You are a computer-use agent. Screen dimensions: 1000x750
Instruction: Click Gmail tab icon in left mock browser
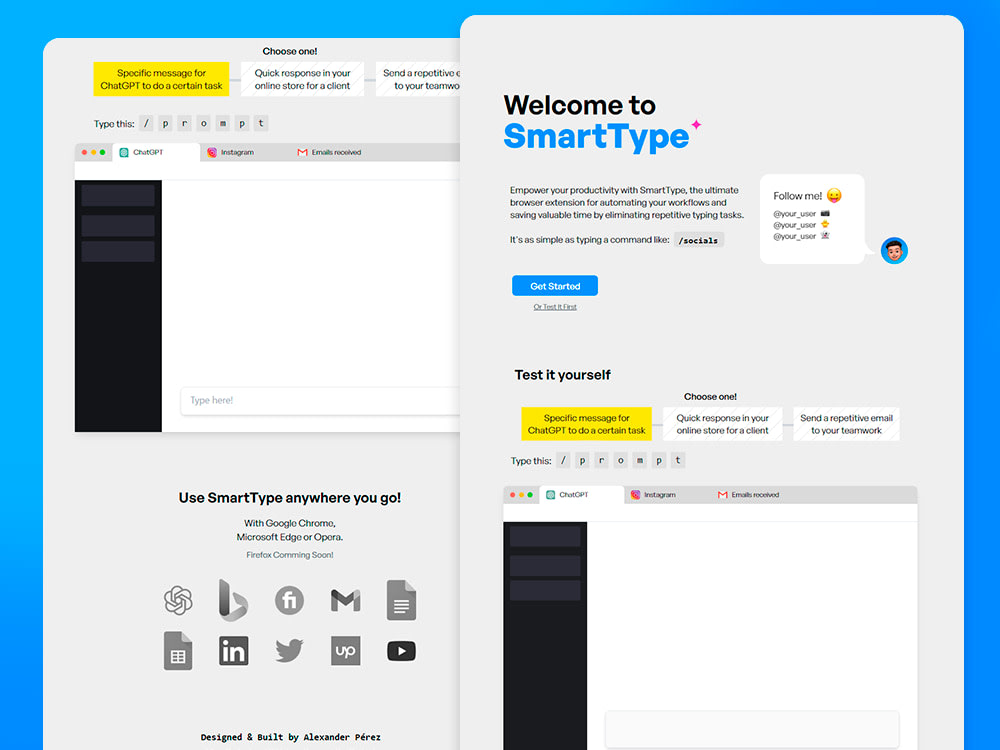[302, 152]
